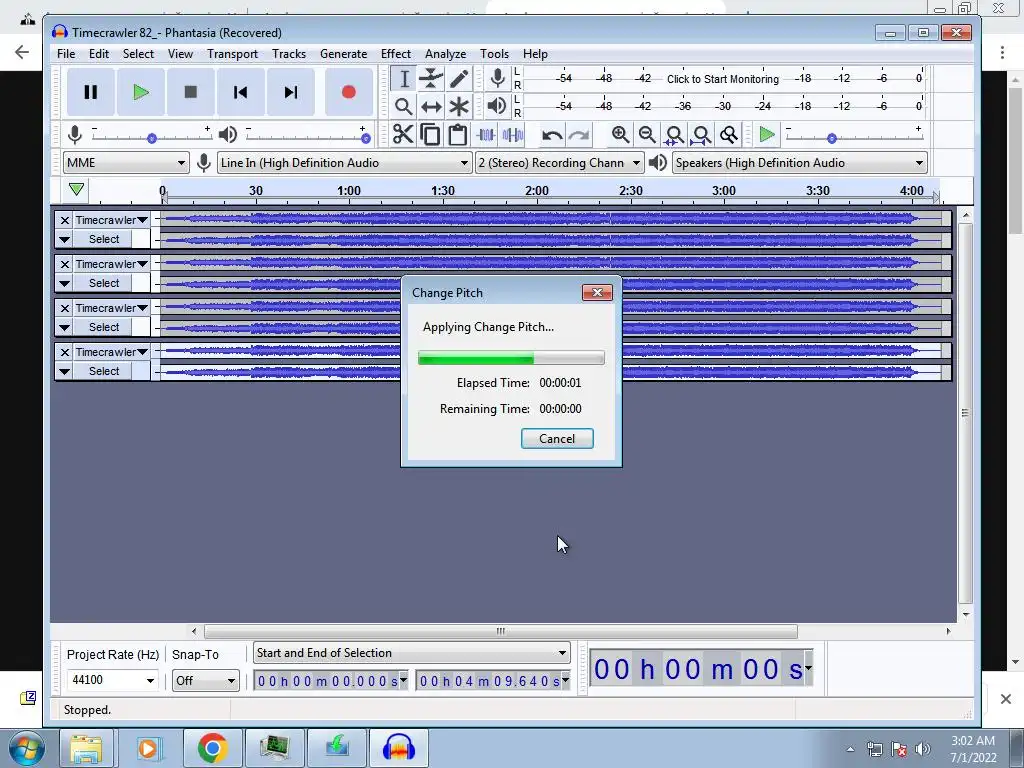The width and height of the screenshot is (1024, 768).
Task: Open the Speakers playback device dropdown
Action: click(800, 163)
